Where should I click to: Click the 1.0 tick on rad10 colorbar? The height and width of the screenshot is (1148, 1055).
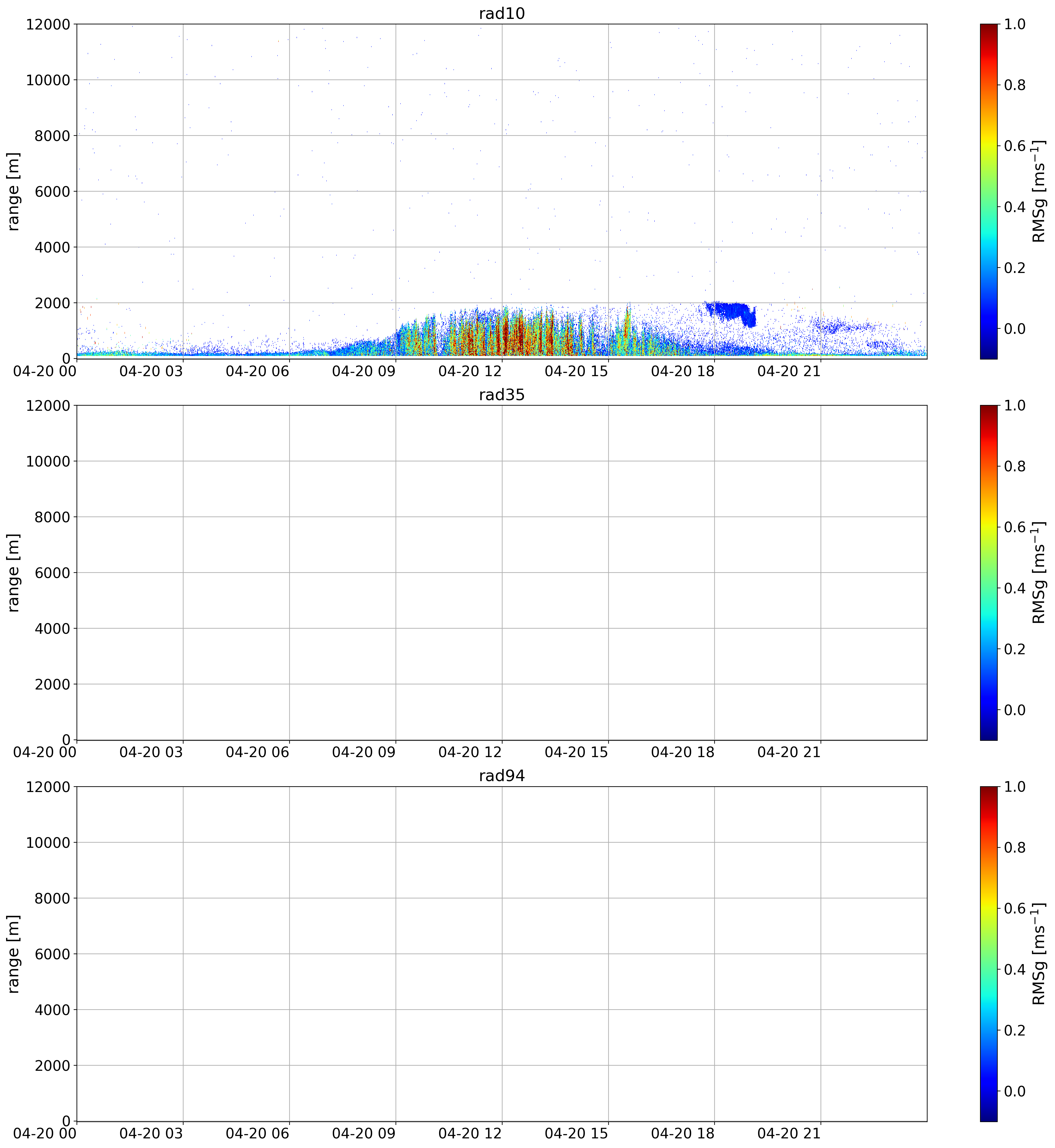click(1014, 25)
